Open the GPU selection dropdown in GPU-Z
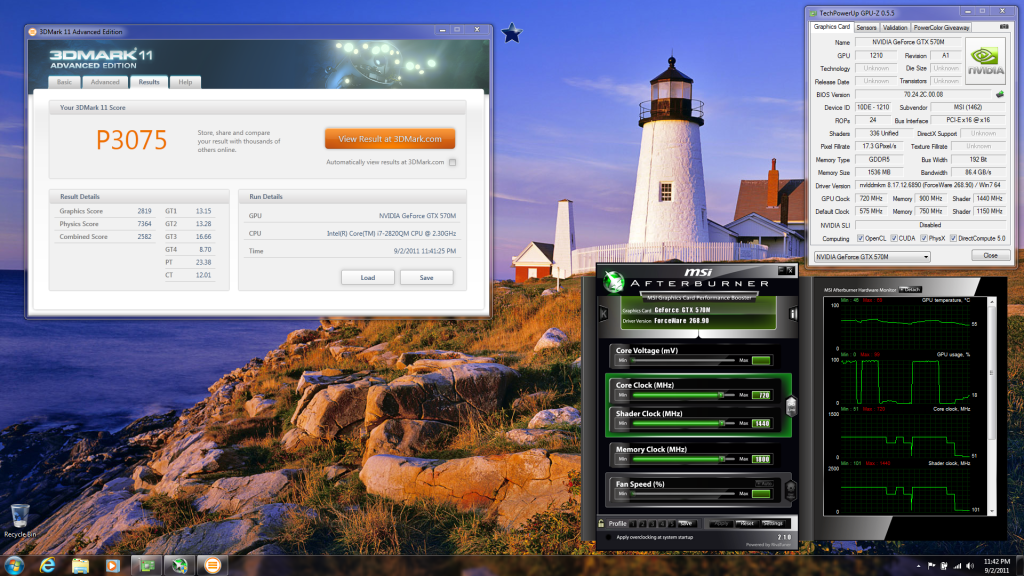This screenshot has height=576, width=1024. point(871,257)
